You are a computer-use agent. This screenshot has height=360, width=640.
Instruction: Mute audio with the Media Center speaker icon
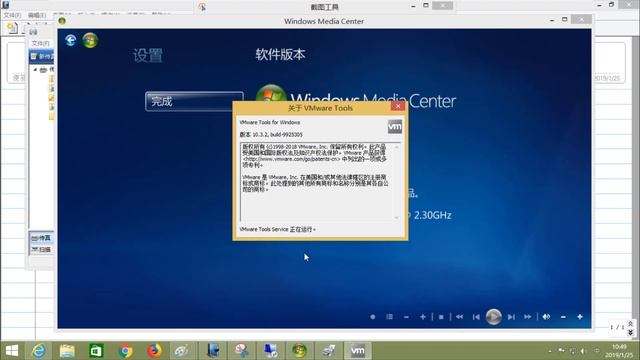pos(546,317)
